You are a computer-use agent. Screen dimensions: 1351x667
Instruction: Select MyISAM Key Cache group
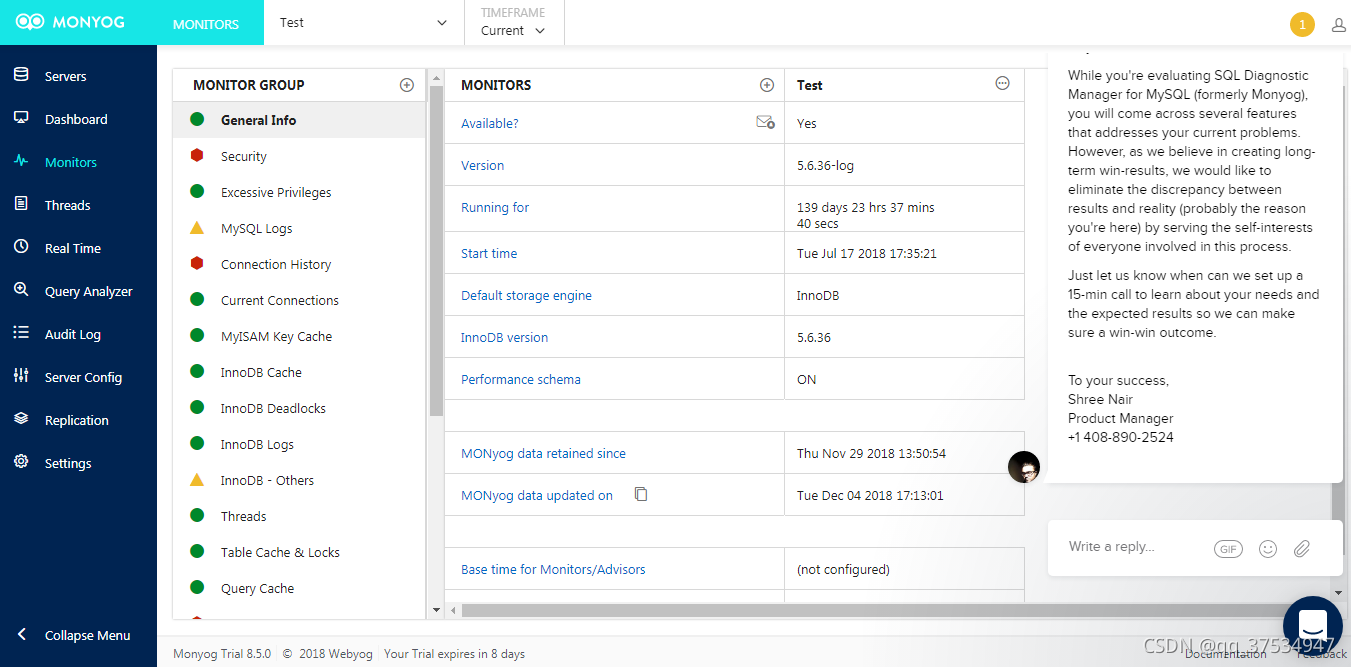pos(299,336)
